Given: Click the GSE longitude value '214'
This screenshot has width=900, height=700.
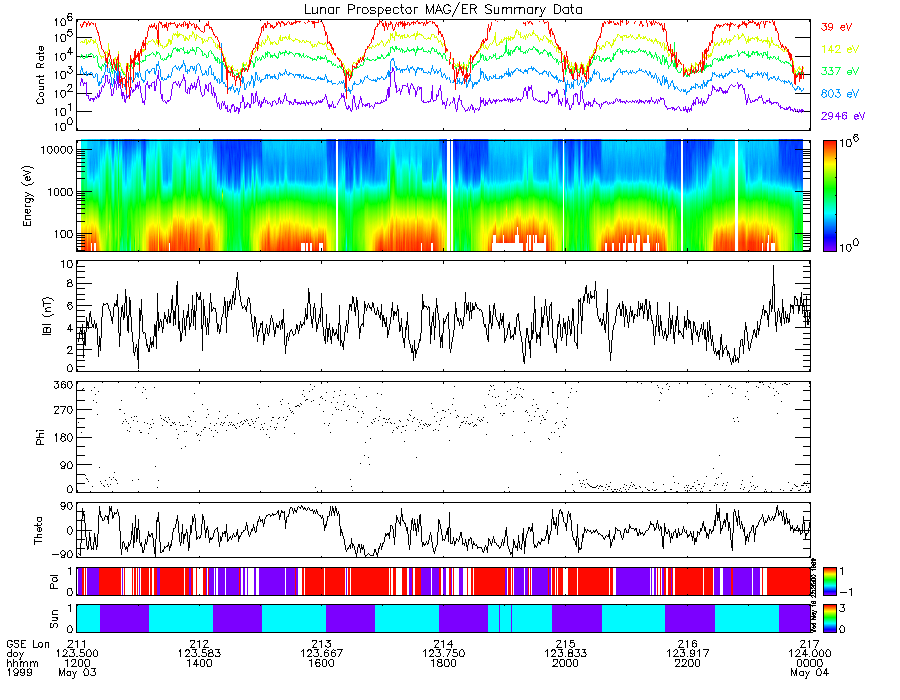Looking at the screenshot, I should [444, 644].
